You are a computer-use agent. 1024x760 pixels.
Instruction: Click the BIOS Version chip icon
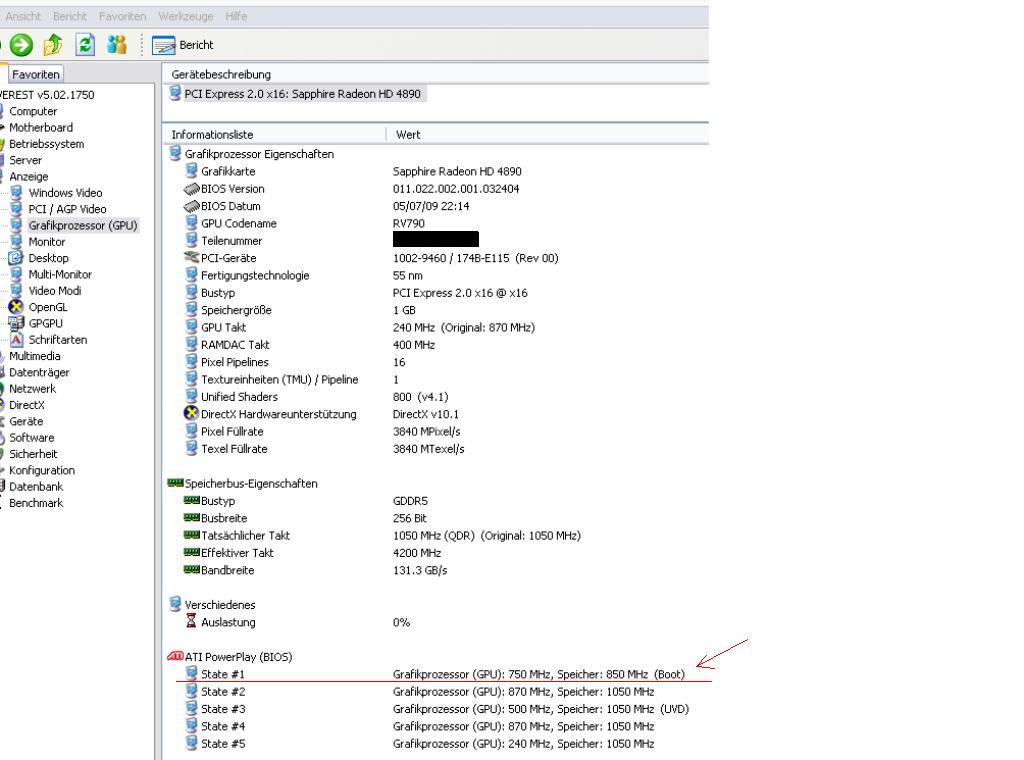191,189
